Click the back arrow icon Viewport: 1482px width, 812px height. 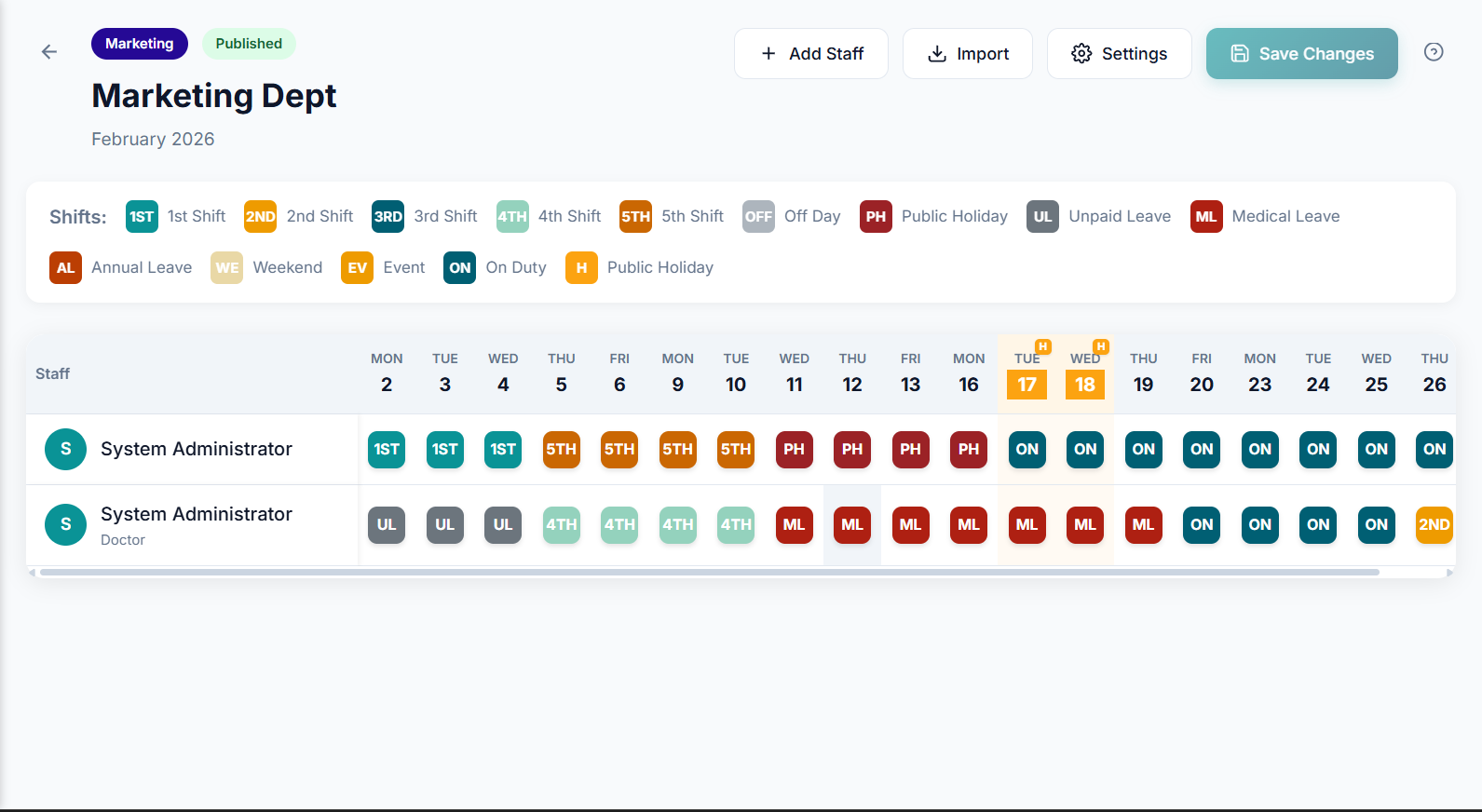pos(49,52)
